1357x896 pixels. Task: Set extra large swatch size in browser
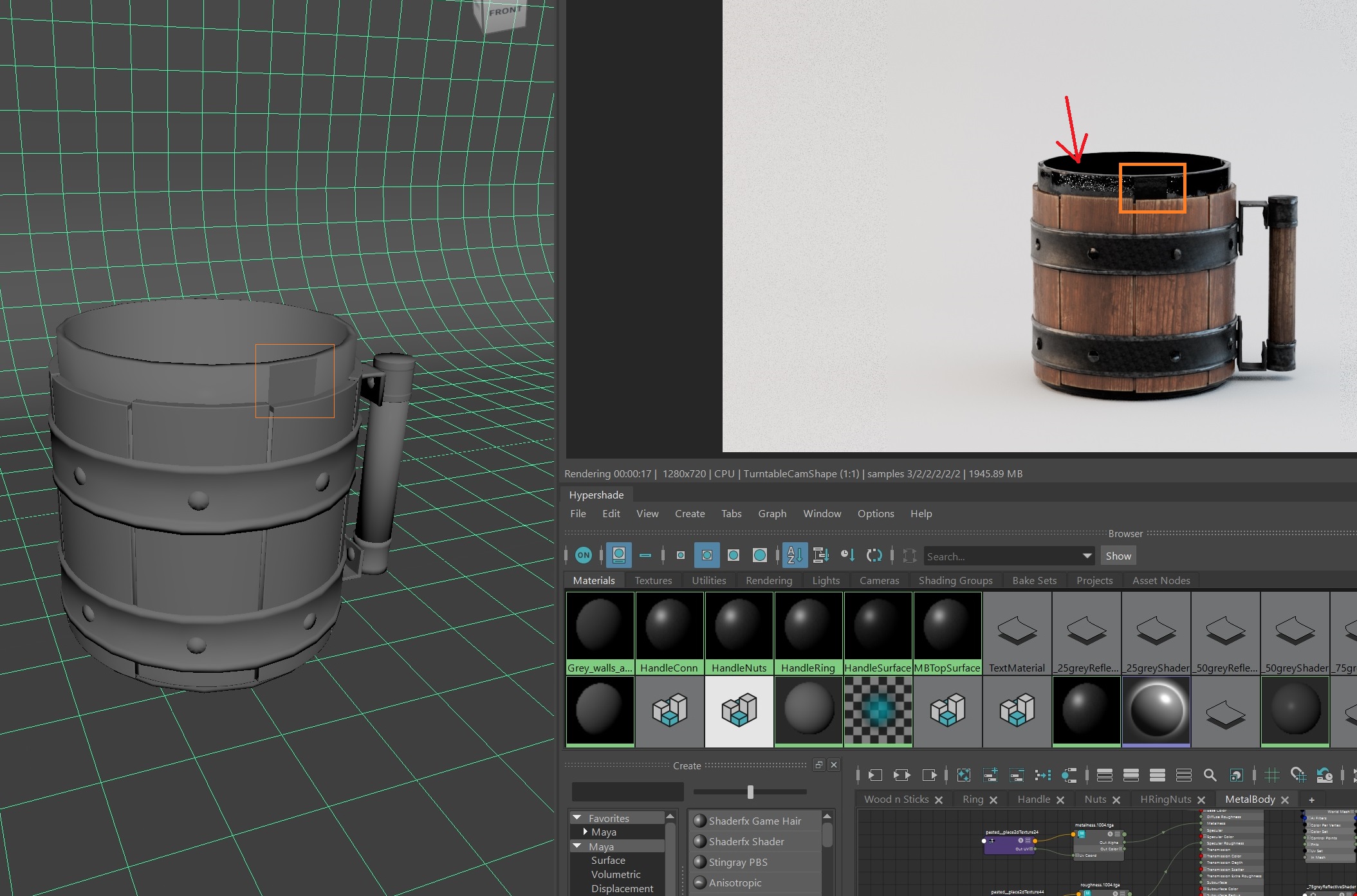coord(760,555)
